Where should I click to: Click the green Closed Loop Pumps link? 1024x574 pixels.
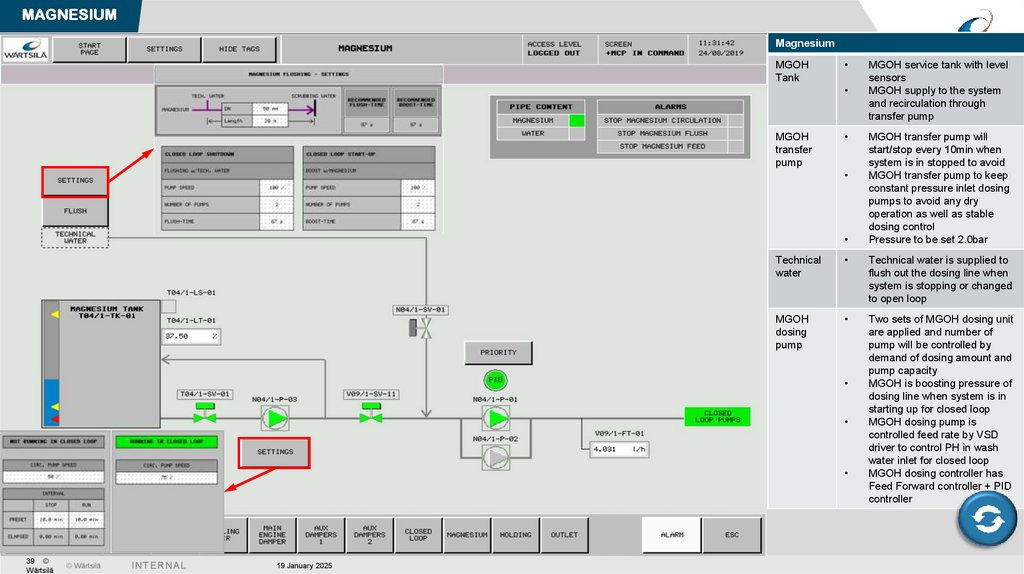click(x=717, y=417)
